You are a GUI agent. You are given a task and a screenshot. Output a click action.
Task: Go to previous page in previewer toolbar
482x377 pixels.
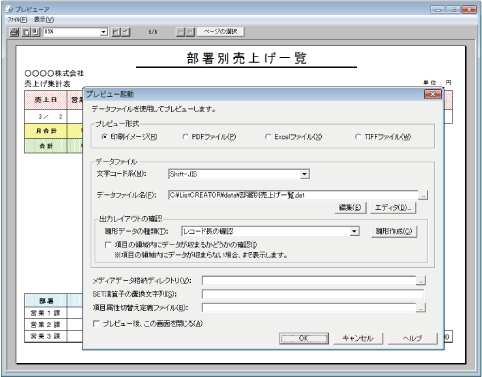point(125,32)
